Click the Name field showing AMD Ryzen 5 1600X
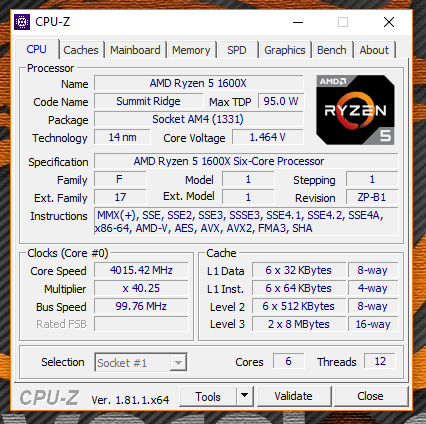The width and height of the screenshot is (426, 424). pyautogui.click(x=199, y=83)
